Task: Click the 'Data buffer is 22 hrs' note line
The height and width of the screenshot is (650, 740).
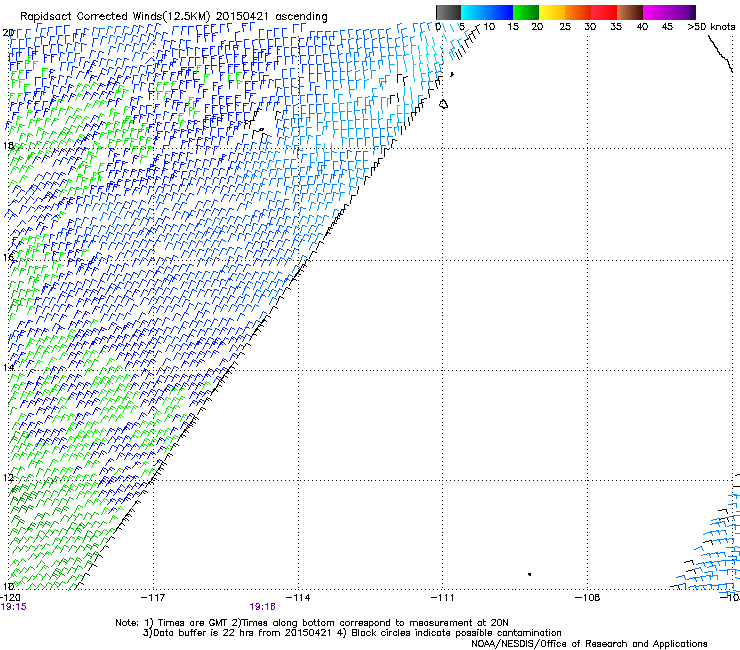Action: pyautogui.click(x=352, y=633)
